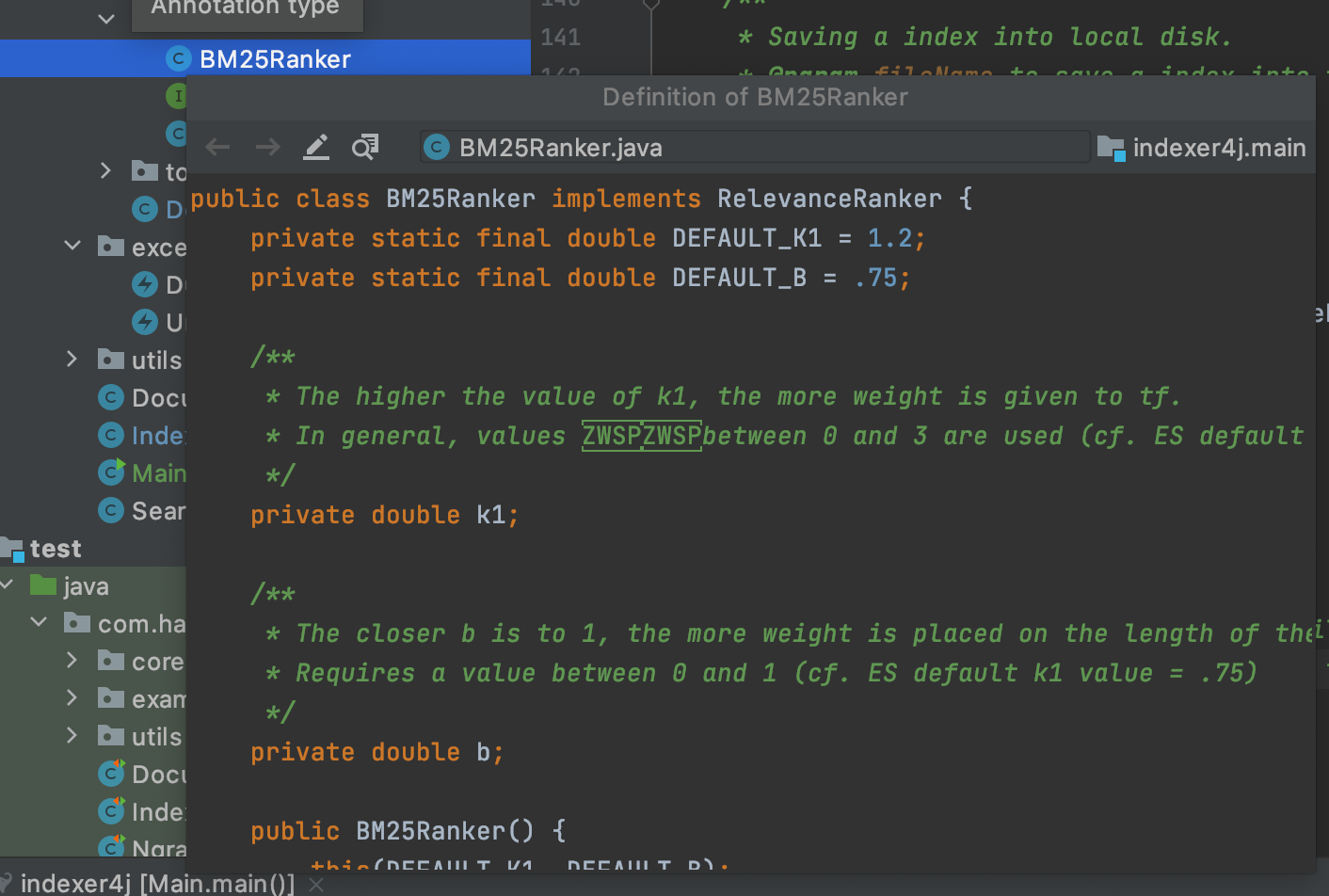Select the indexer4j [Main.main()] run tab
This screenshot has width=1329, height=896.
click(x=157, y=884)
